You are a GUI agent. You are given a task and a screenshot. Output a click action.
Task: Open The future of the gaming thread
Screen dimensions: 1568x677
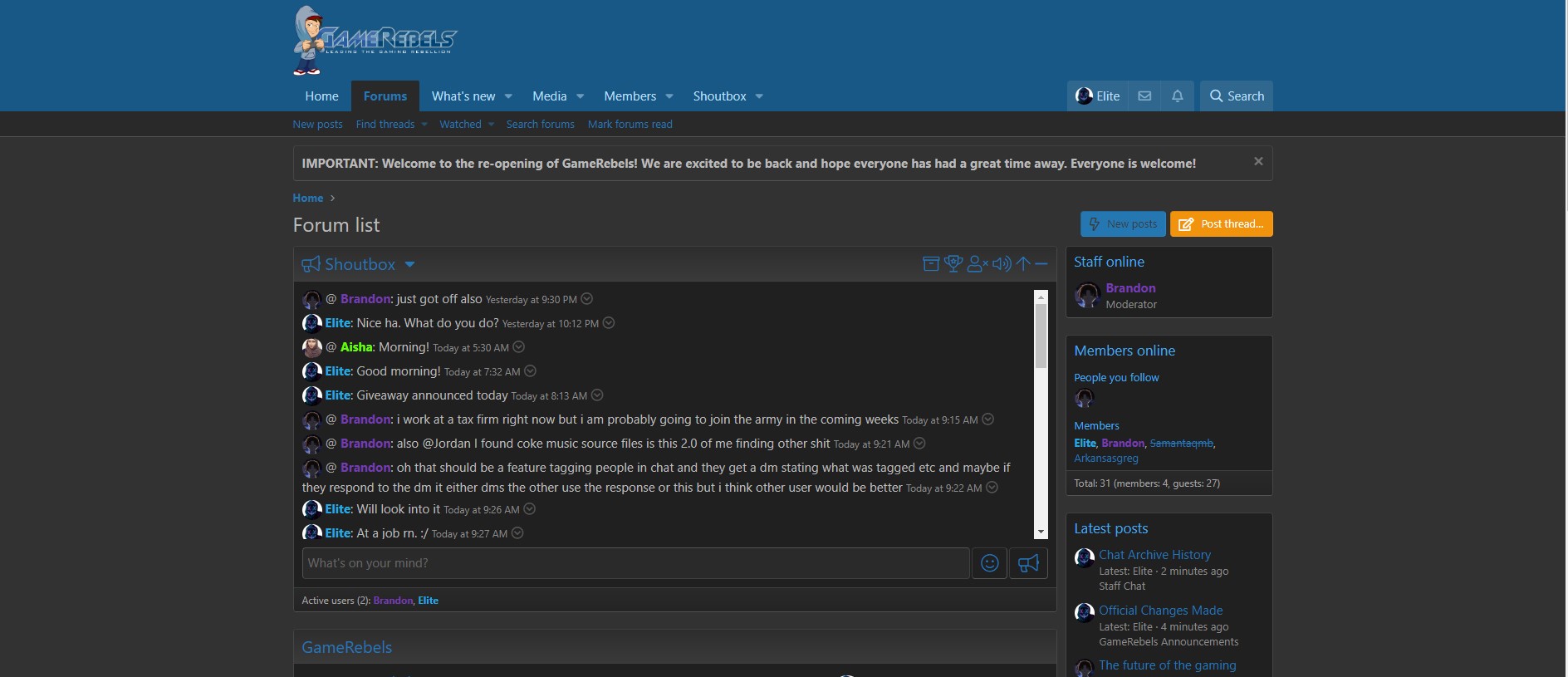(x=1167, y=665)
